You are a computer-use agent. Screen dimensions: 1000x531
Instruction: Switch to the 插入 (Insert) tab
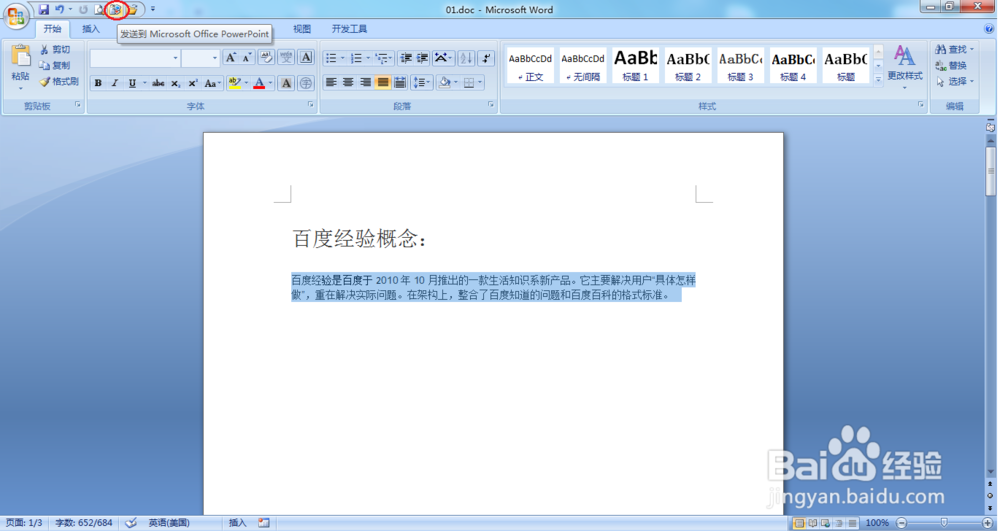pos(91,29)
